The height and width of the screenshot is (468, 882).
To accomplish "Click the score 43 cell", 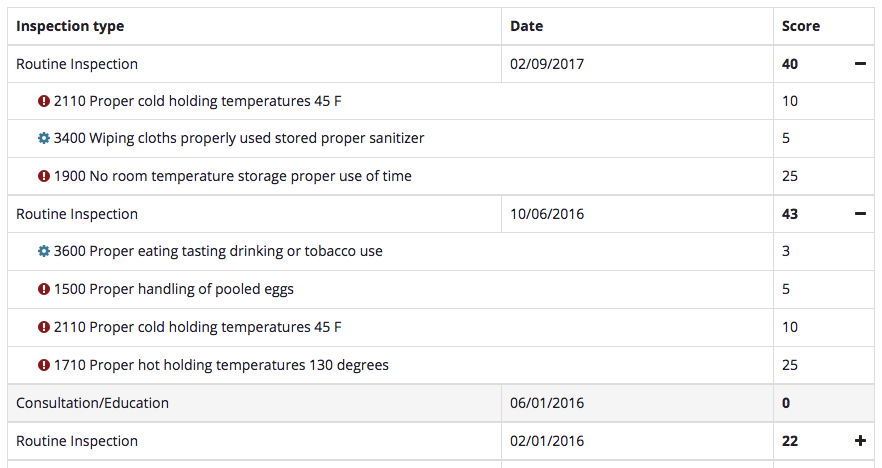I will pyautogui.click(x=790, y=214).
